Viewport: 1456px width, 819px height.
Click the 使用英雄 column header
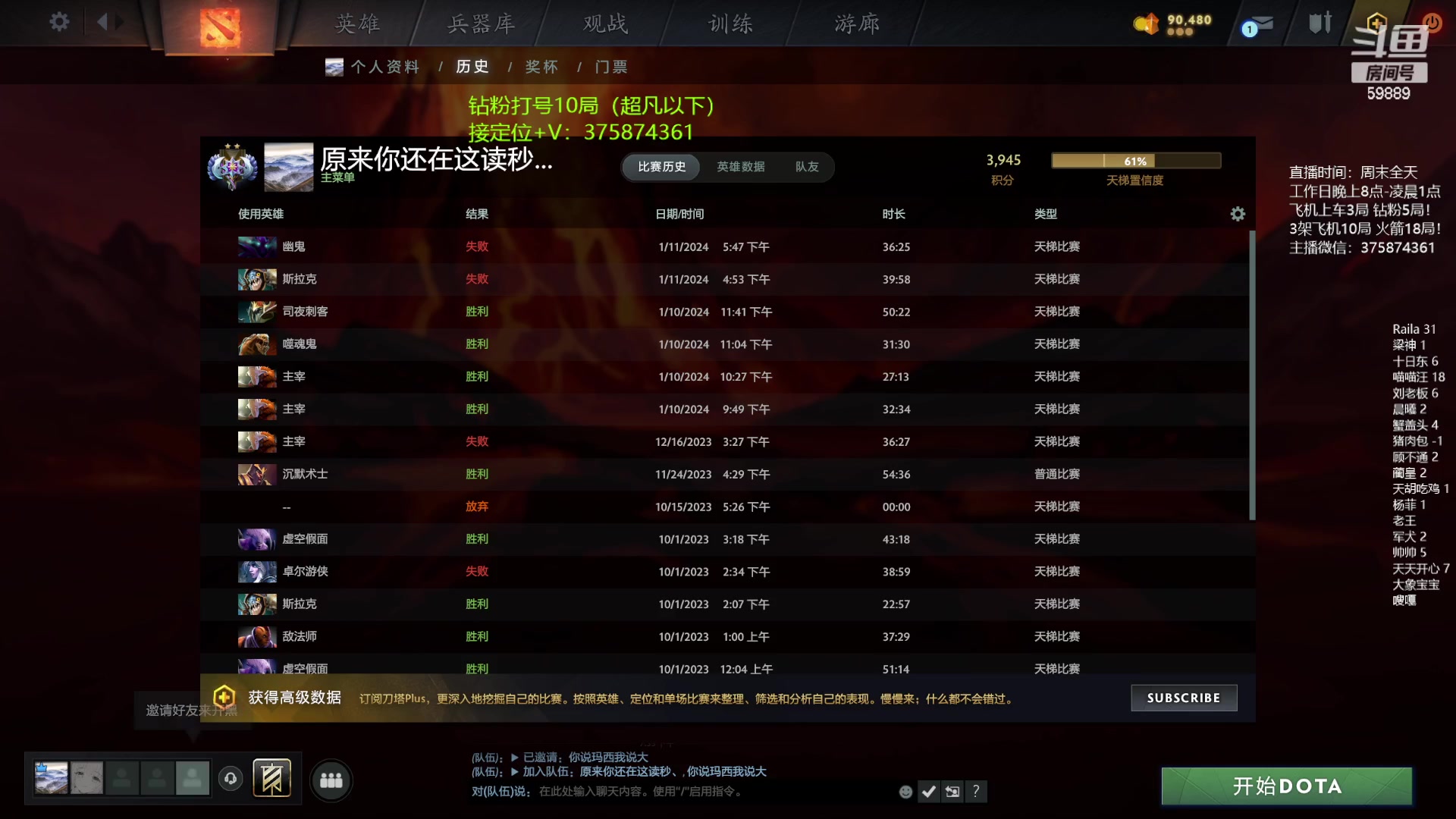pyautogui.click(x=261, y=214)
